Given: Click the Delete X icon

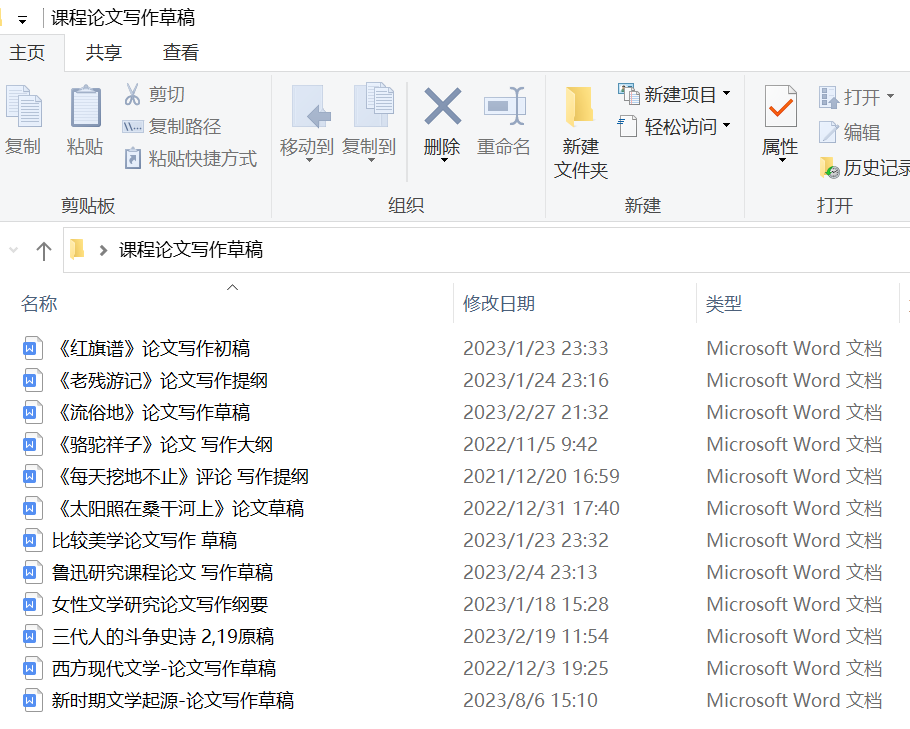Looking at the screenshot, I should (x=442, y=107).
